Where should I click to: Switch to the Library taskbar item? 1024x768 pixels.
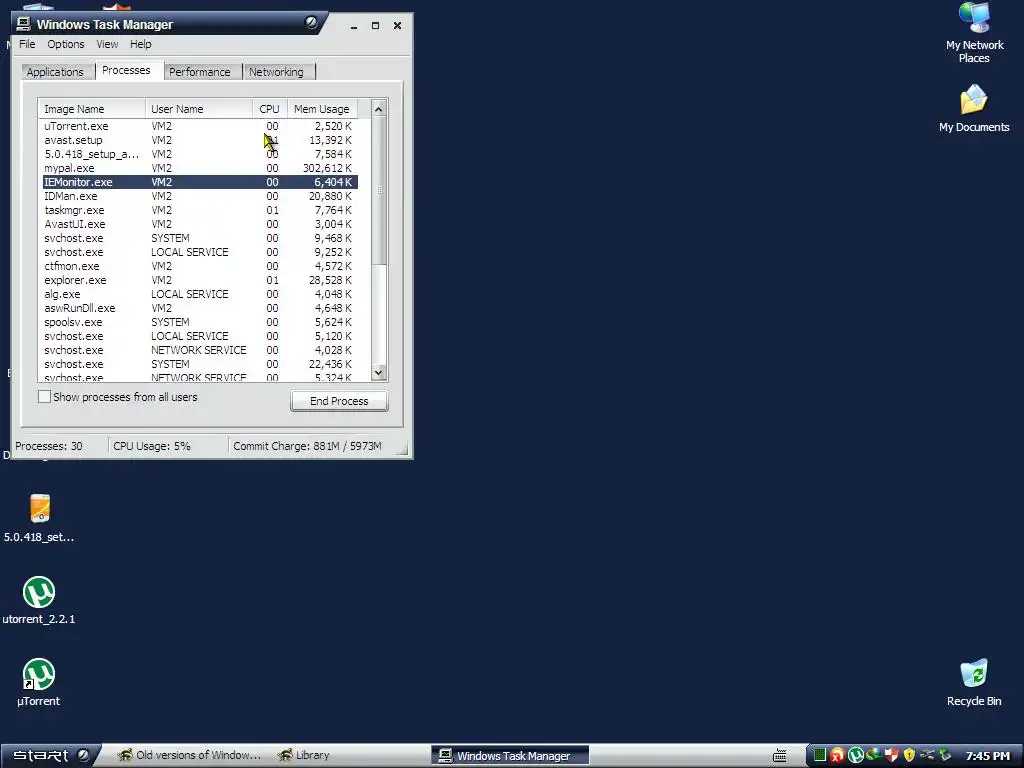(304, 756)
